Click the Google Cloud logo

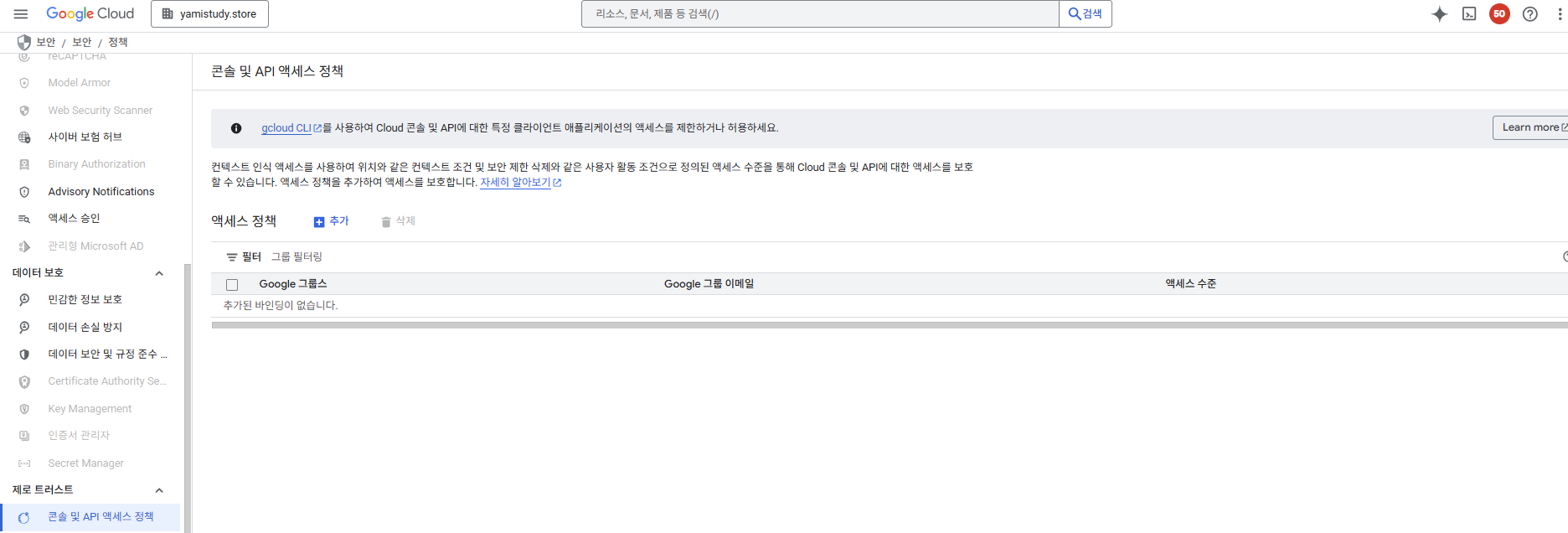tap(90, 13)
